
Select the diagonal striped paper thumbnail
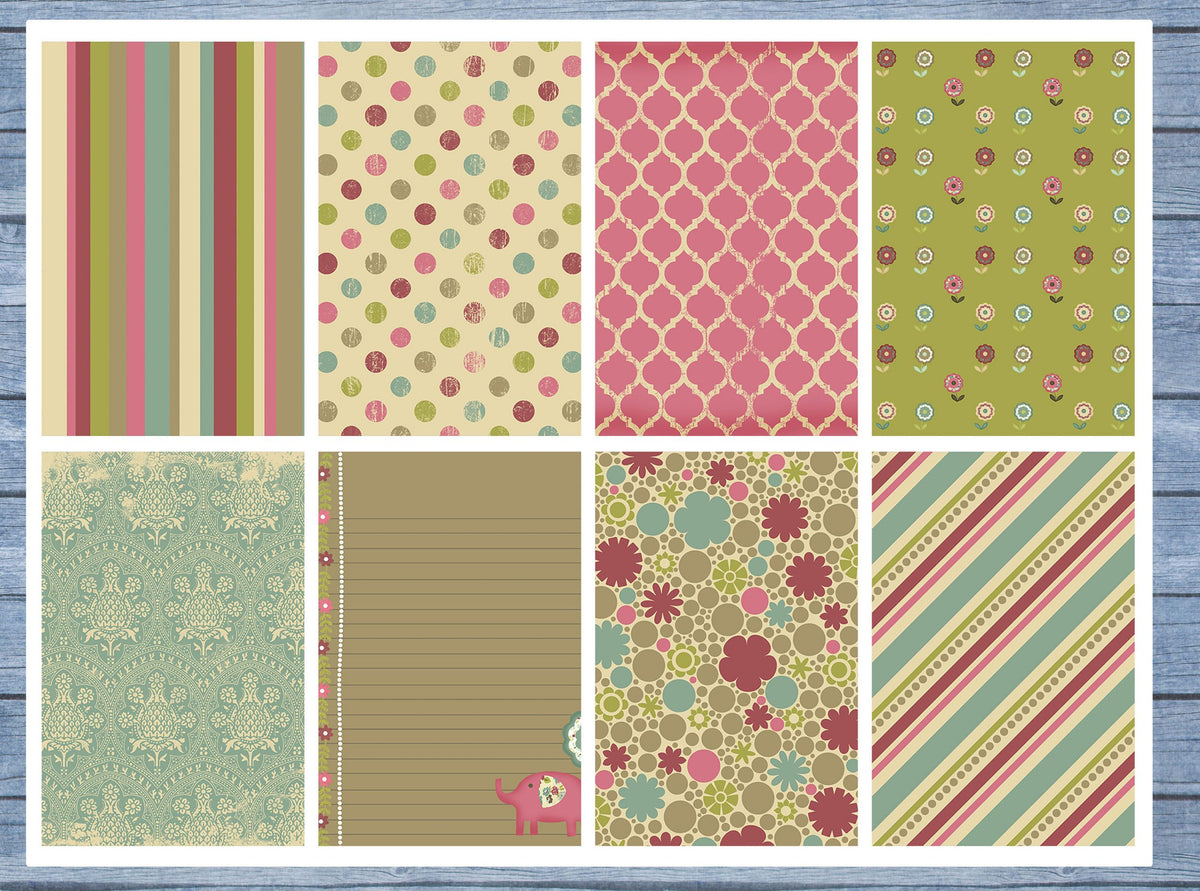tap(1004, 649)
